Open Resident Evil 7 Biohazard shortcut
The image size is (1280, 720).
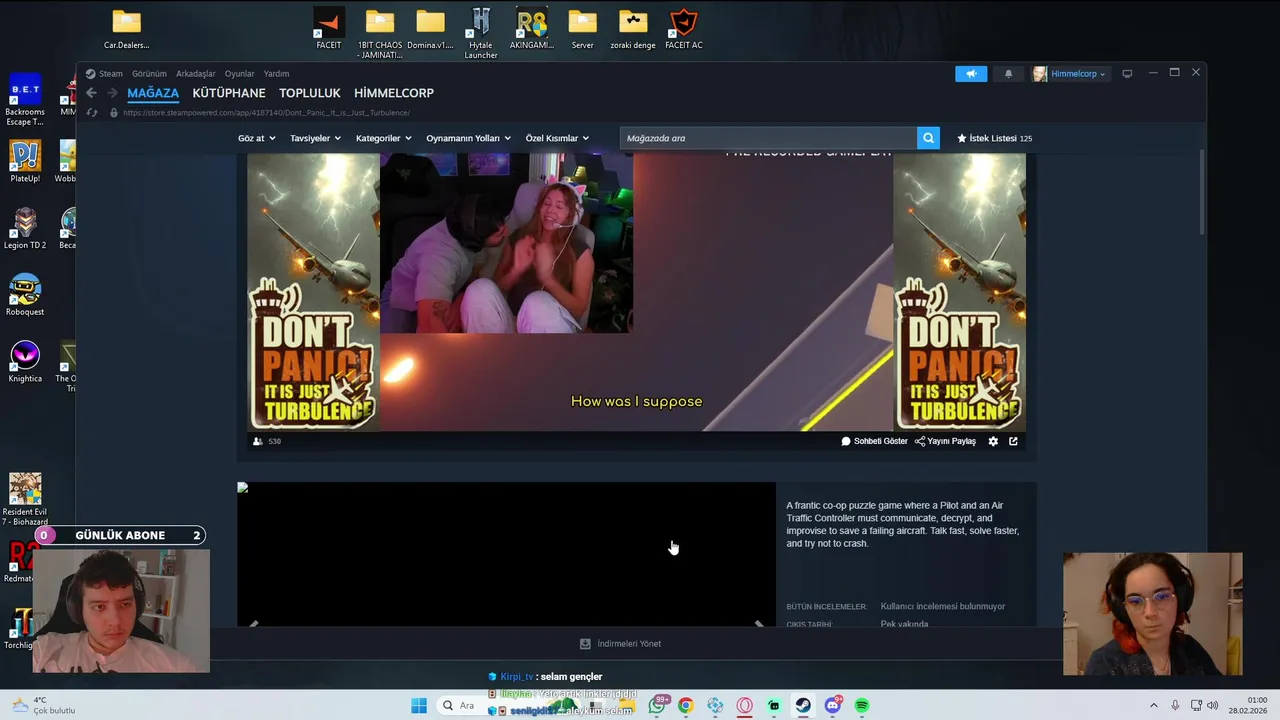click(x=25, y=499)
